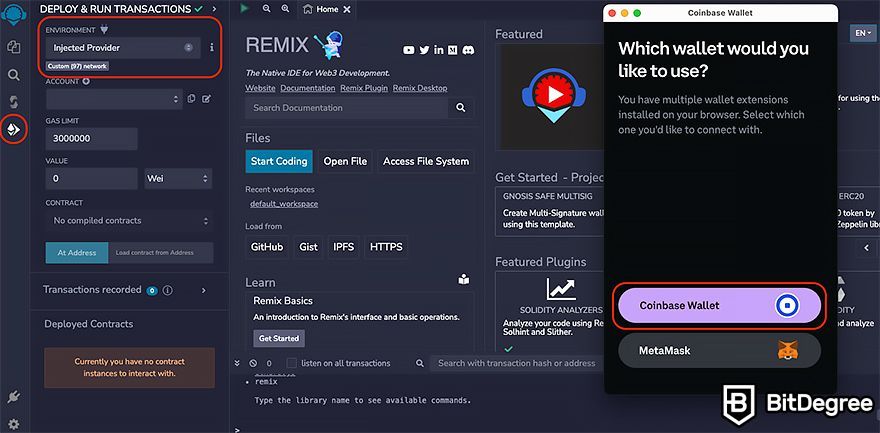Open the Contract dropdown No compiled contracts

[x=130, y=221]
